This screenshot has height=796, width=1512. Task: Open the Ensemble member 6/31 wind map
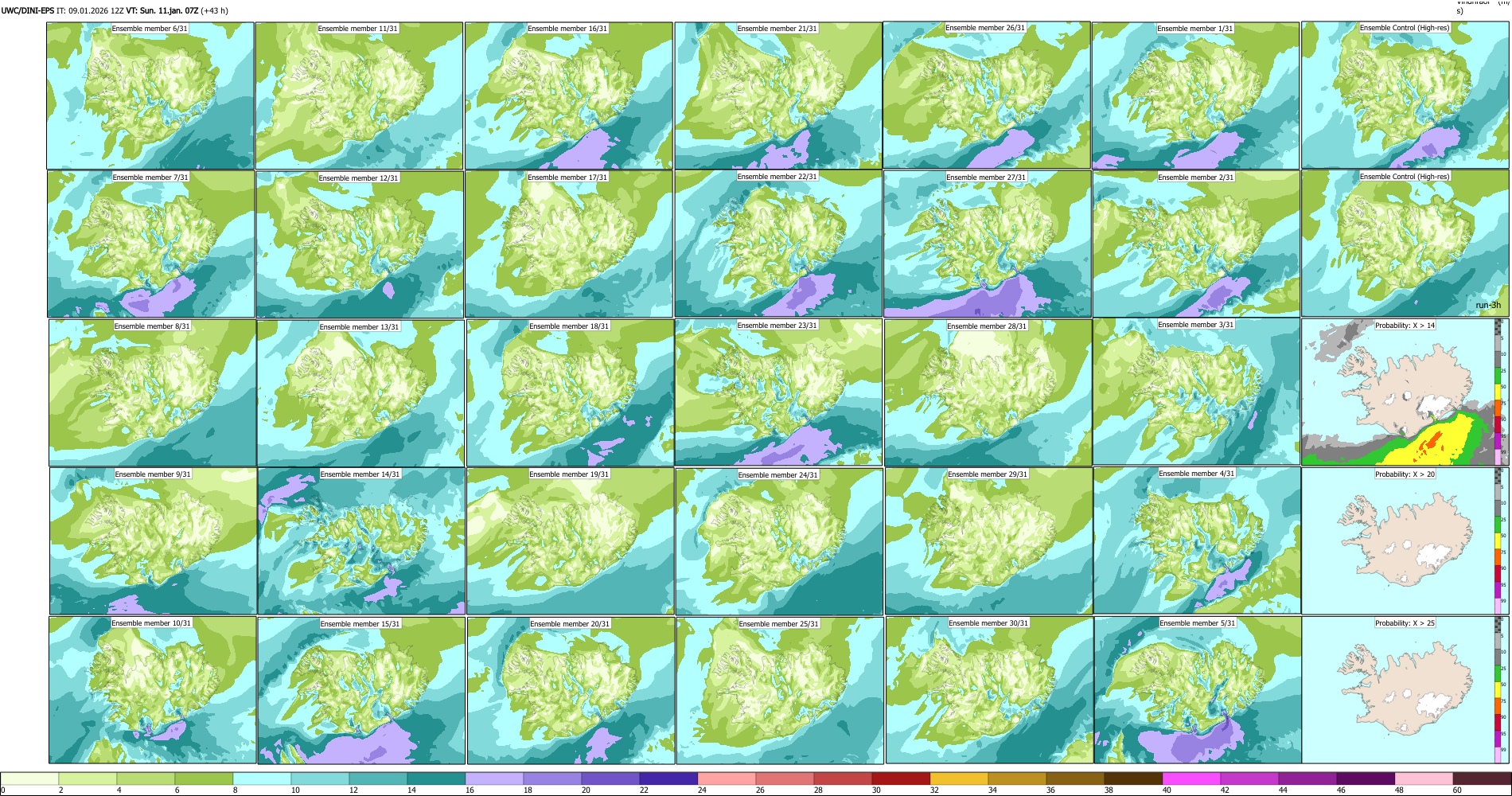pyautogui.click(x=150, y=96)
